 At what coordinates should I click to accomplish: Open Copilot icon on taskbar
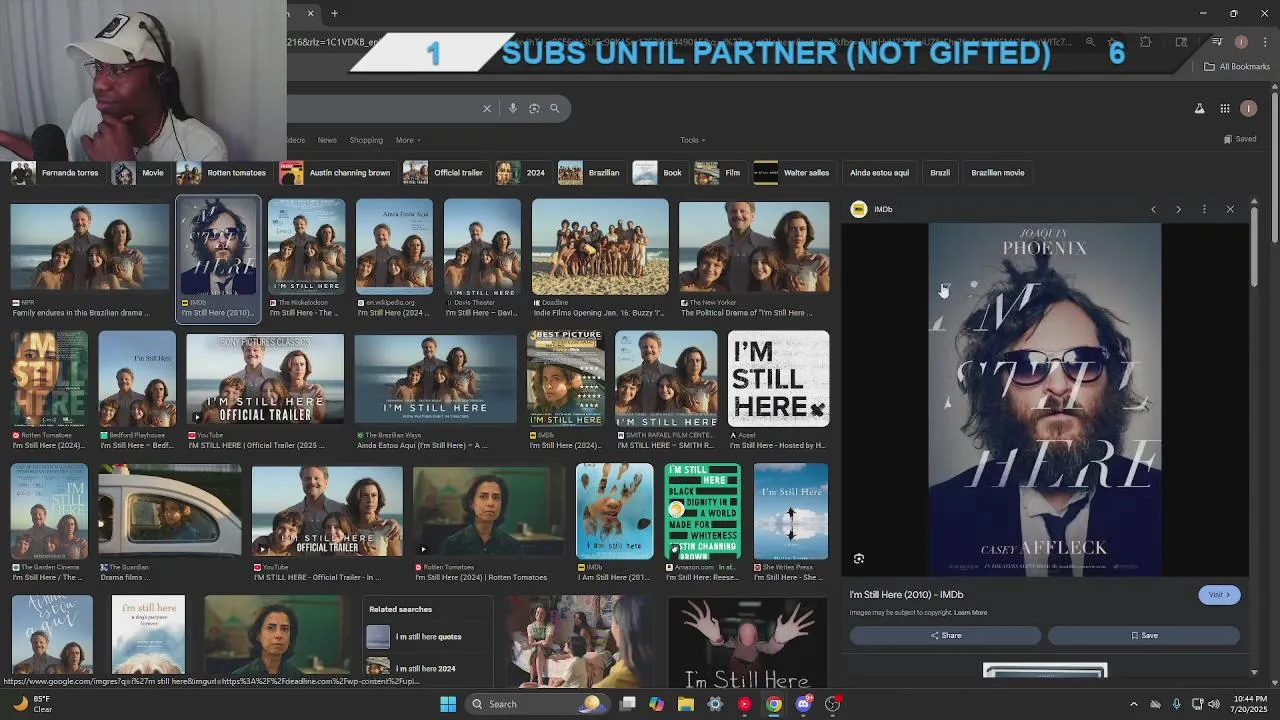point(656,704)
